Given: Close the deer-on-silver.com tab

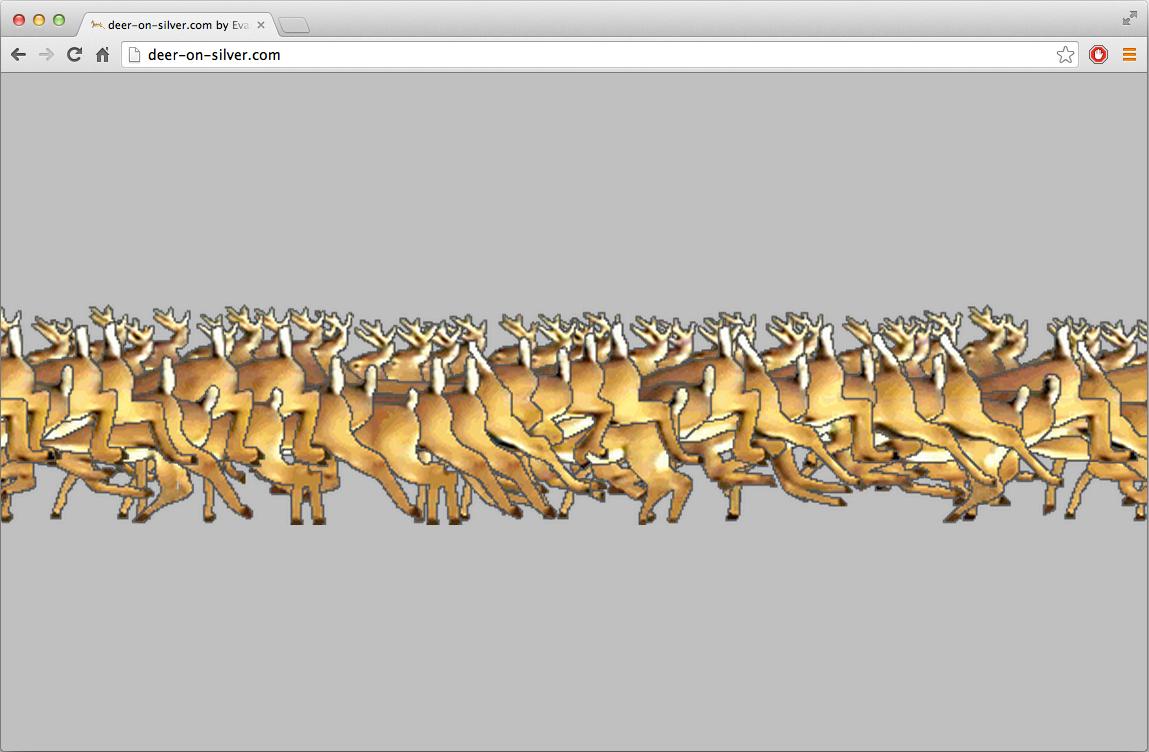Looking at the screenshot, I should click(x=261, y=25).
